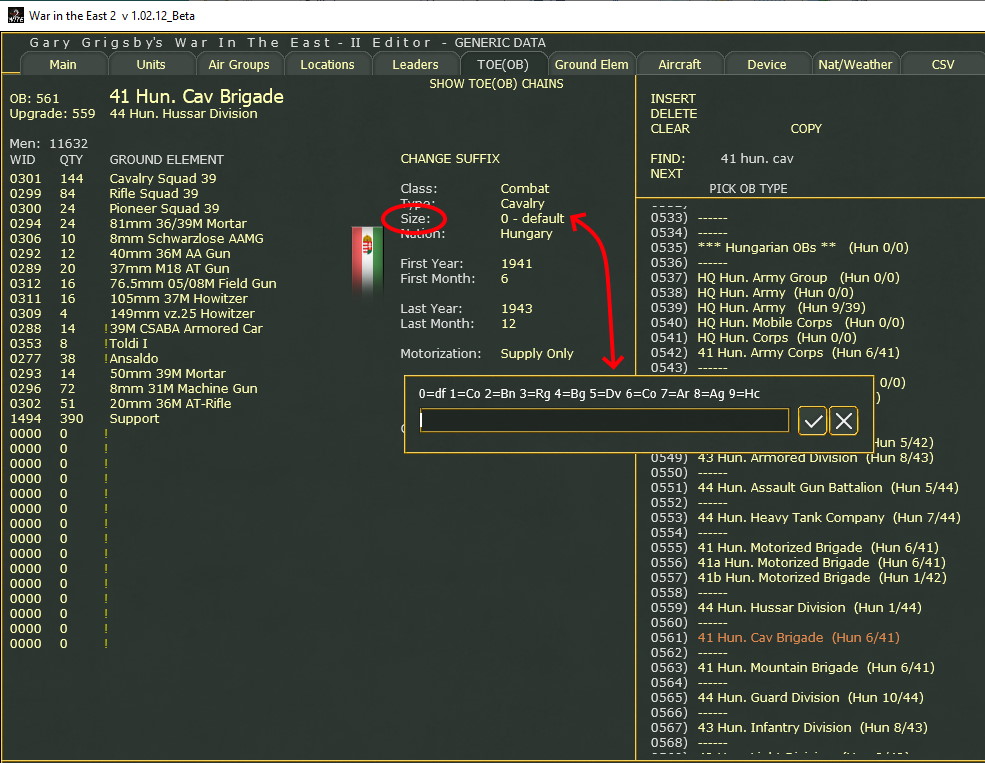Change Class value 'Combat'
Screen dimensions: 985x763
click(x=525, y=188)
